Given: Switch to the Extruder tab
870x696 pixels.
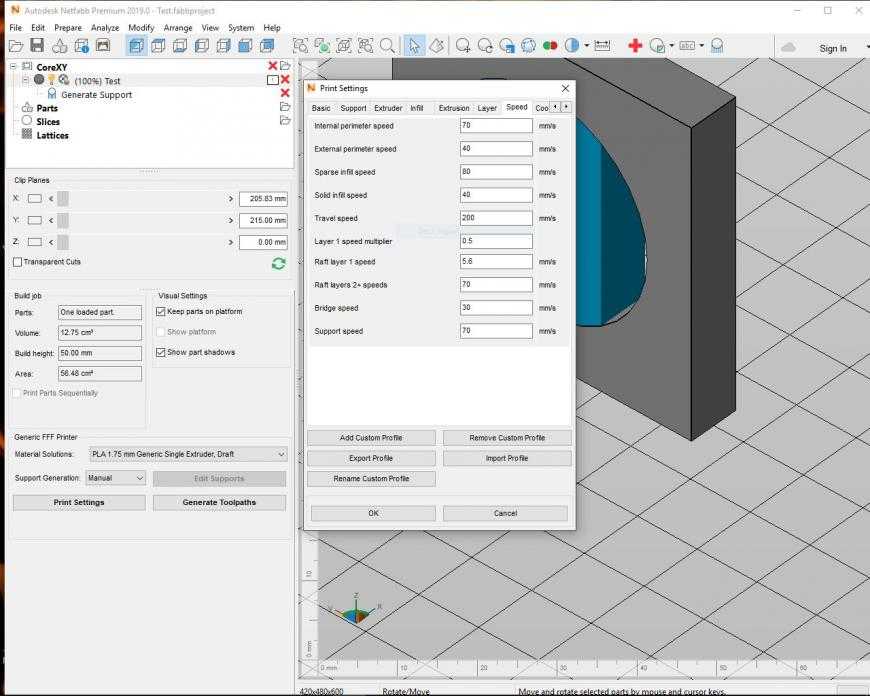Looking at the screenshot, I should pos(388,108).
